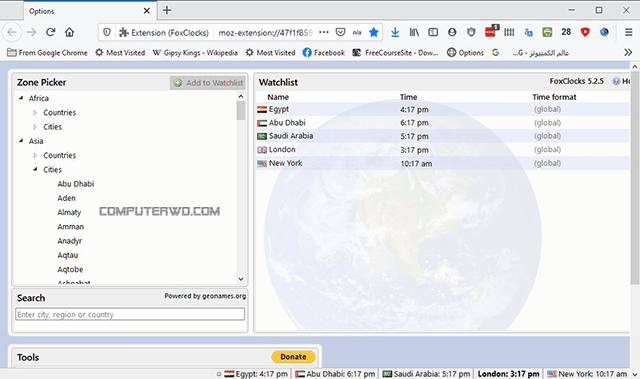The height and width of the screenshot is (379, 640).
Task: Click the red shield adblock icon
Action: tap(585, 32)
